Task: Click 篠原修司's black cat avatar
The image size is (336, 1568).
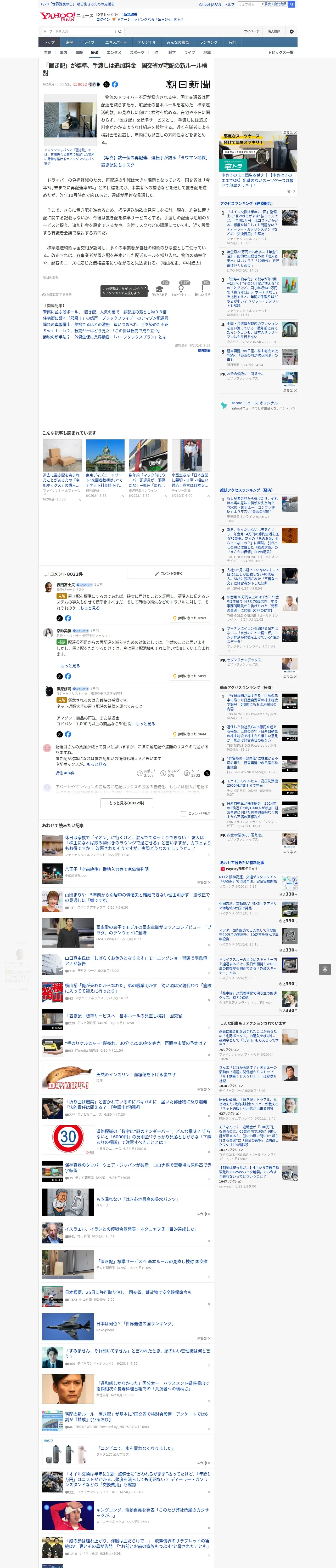Action: 48,691
